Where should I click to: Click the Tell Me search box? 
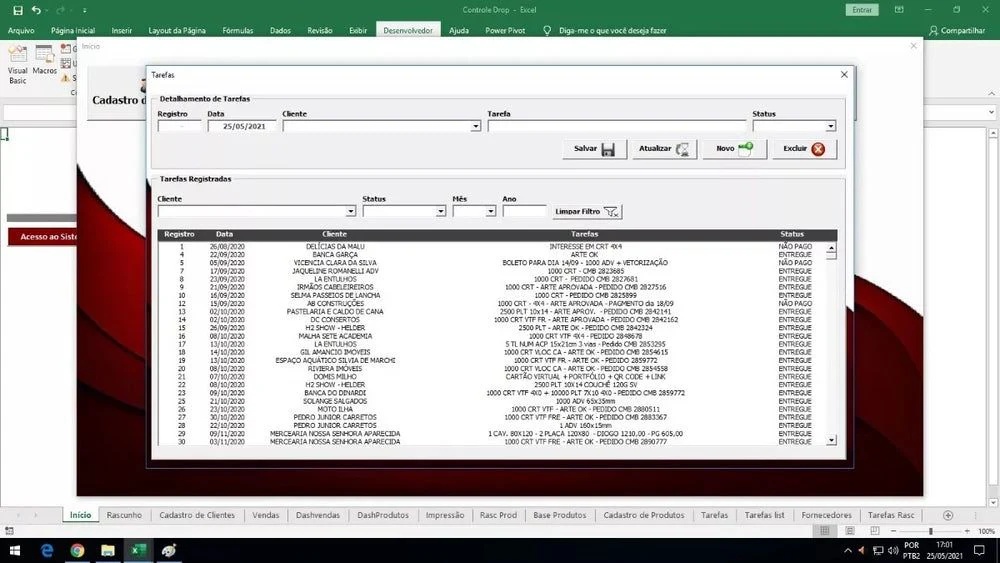coord(612,30)
